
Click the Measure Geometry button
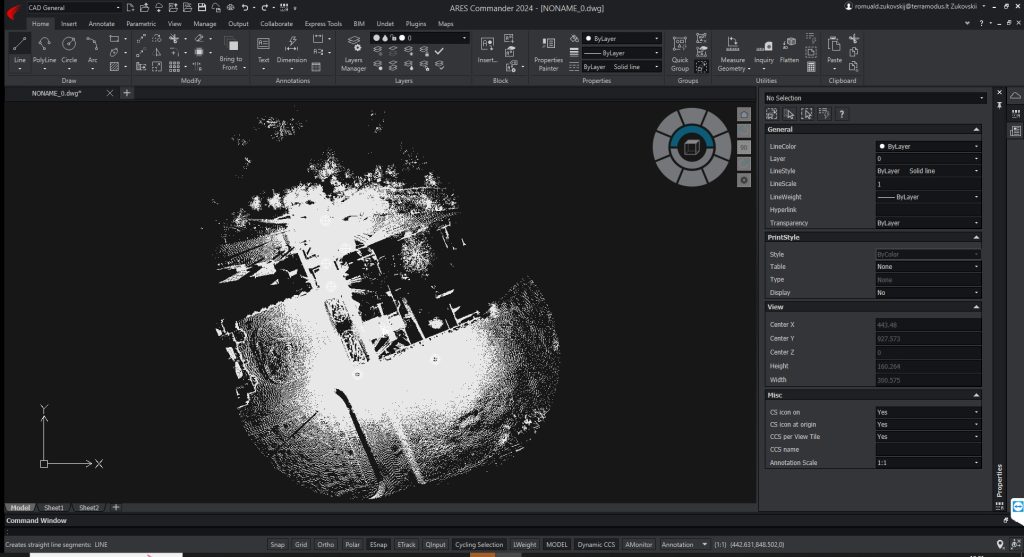pos(732,50)
